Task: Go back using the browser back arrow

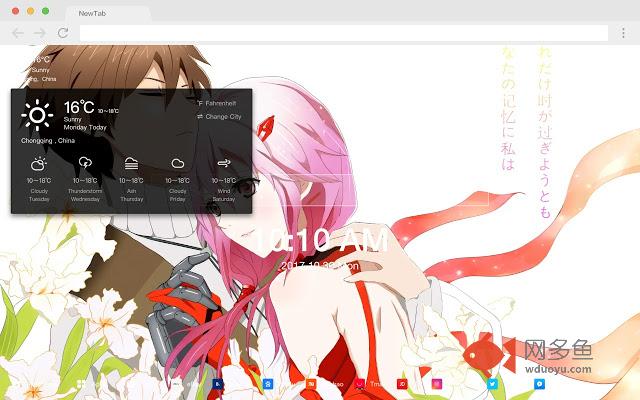Action: [18, 33]
